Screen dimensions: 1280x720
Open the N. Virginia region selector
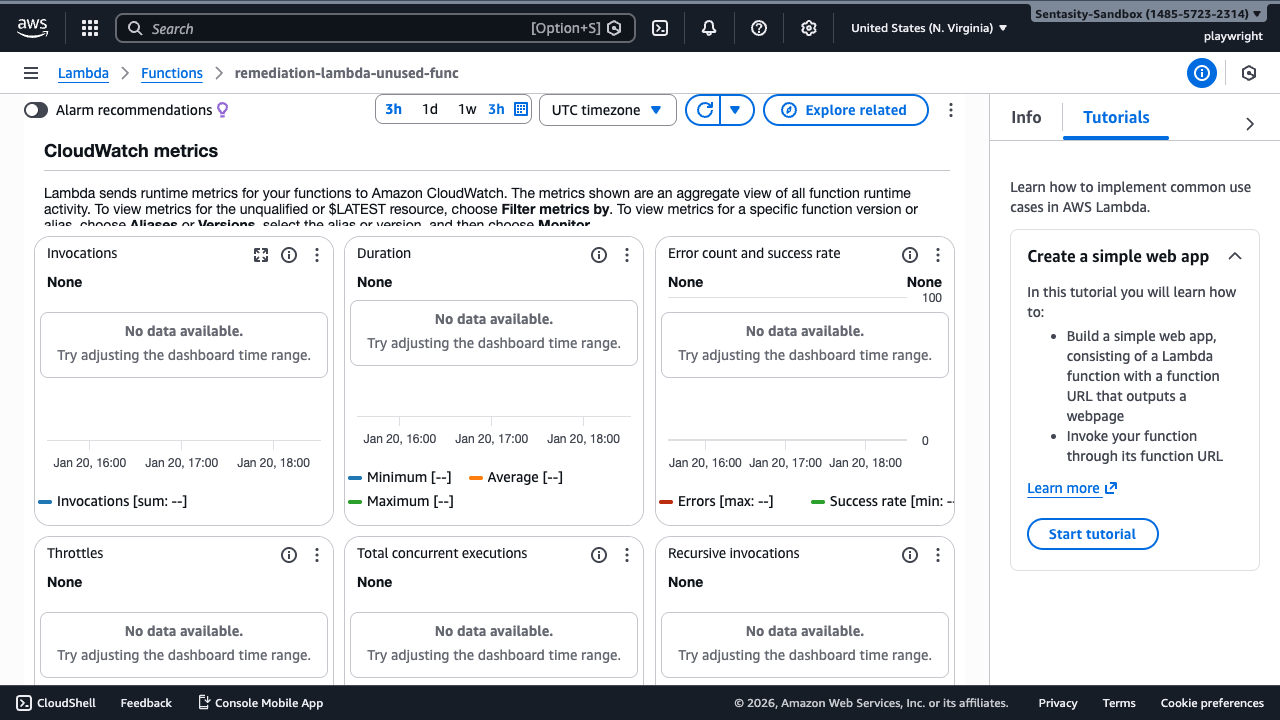[927, 27]
